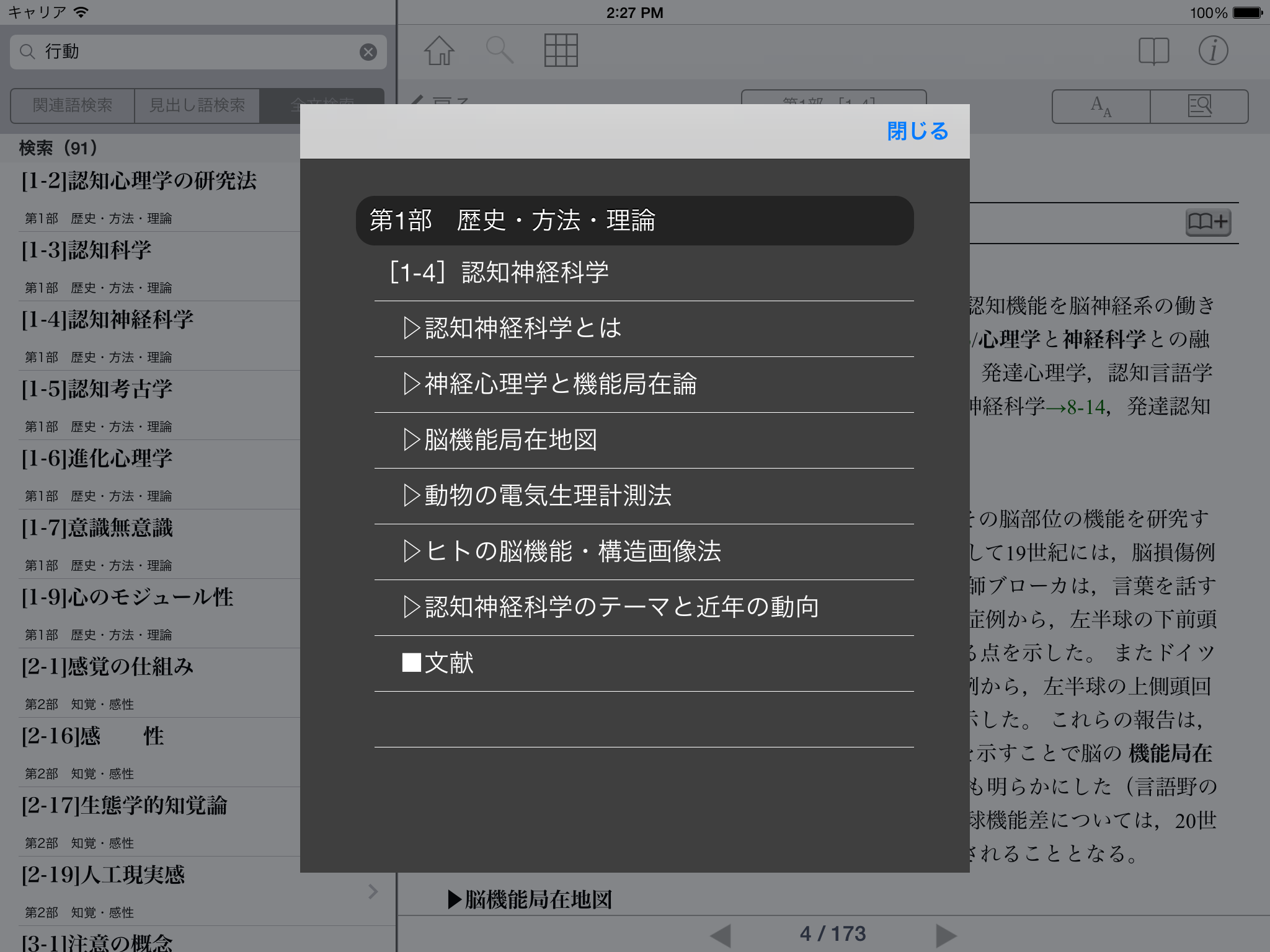Go to previous page arrow
The height and width of the screenshot is (952, 1270).
coord(721,935)
